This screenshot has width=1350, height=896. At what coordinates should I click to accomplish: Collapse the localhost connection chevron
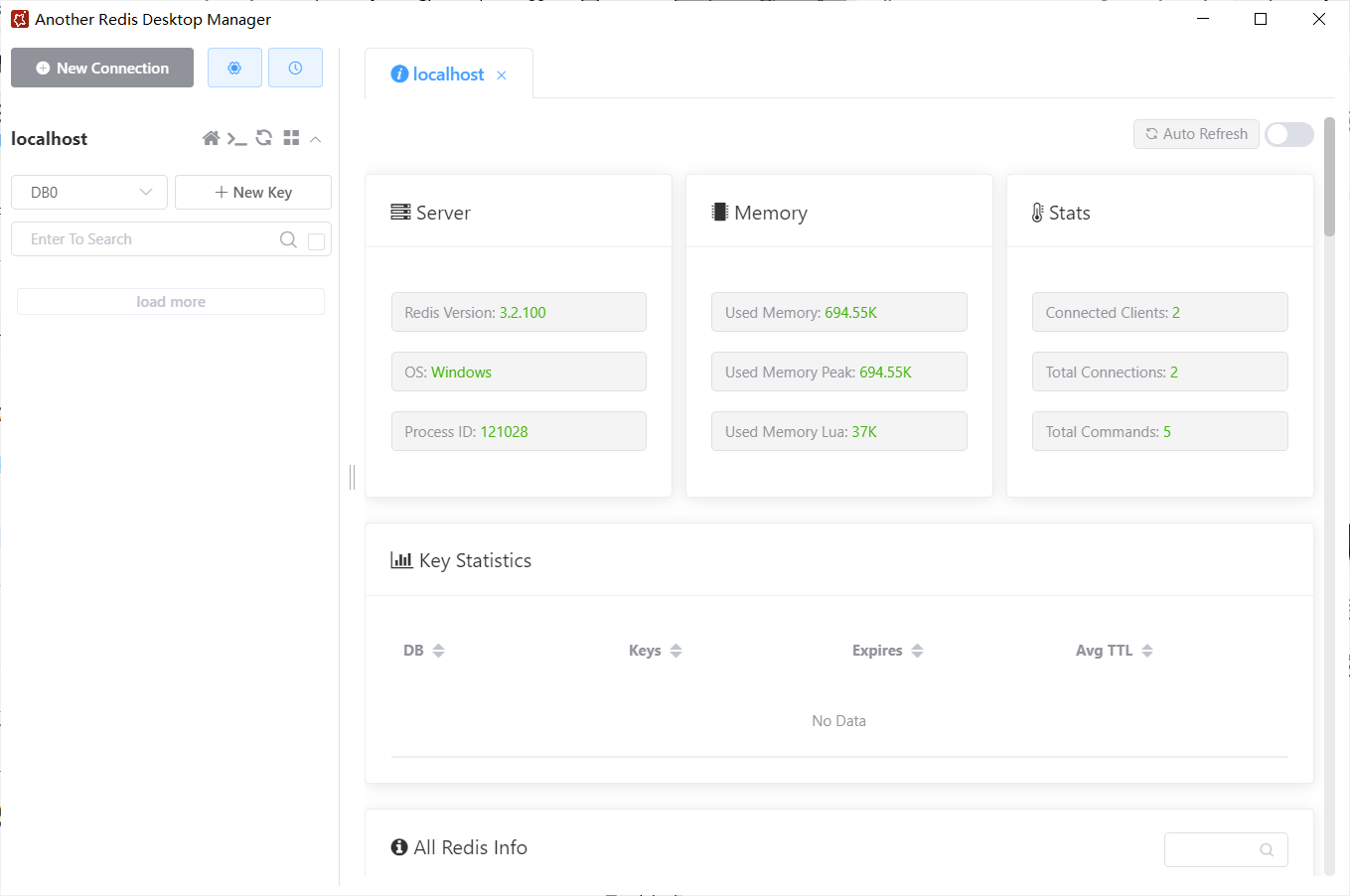point(316,139)
